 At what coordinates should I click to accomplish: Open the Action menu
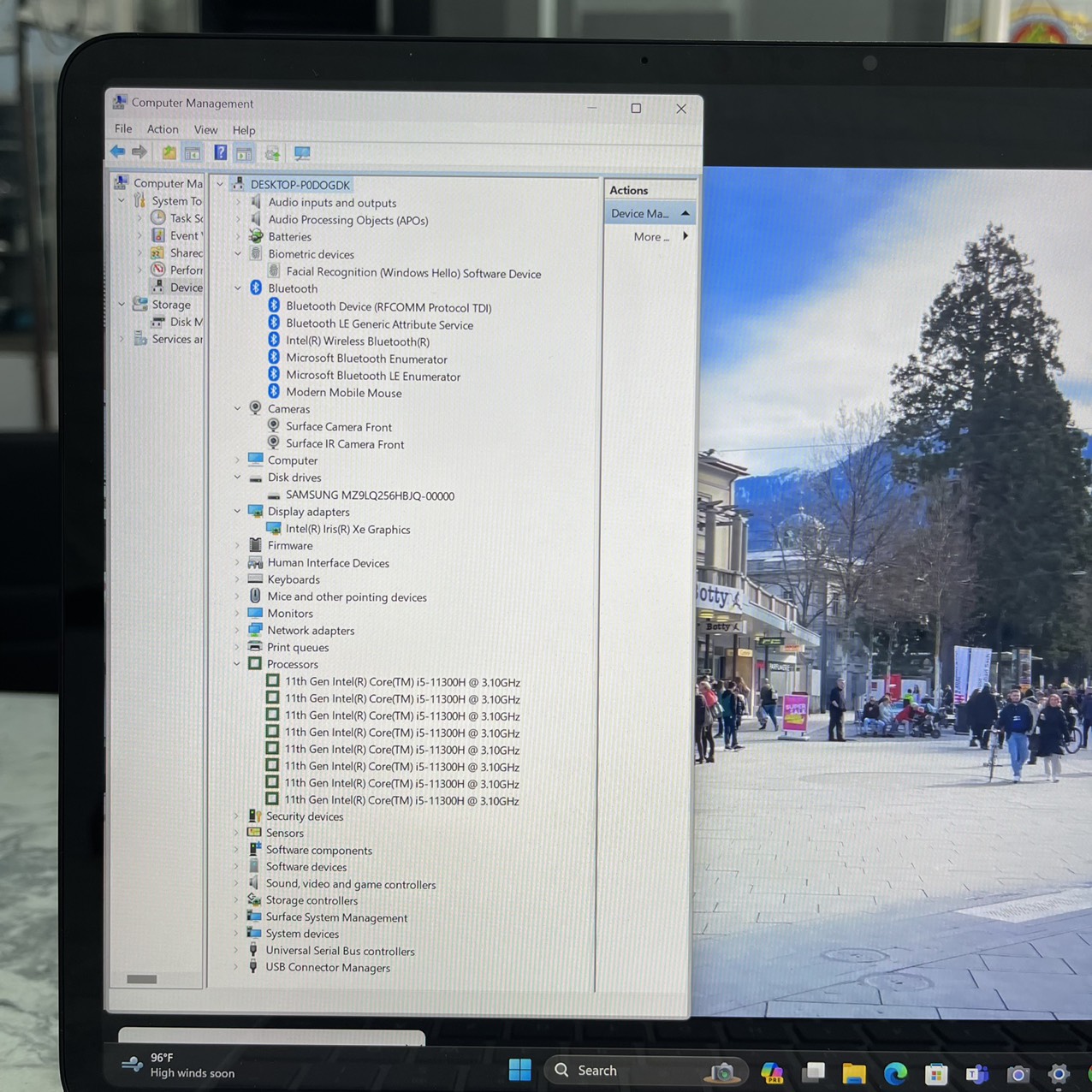tap(163, 129)
